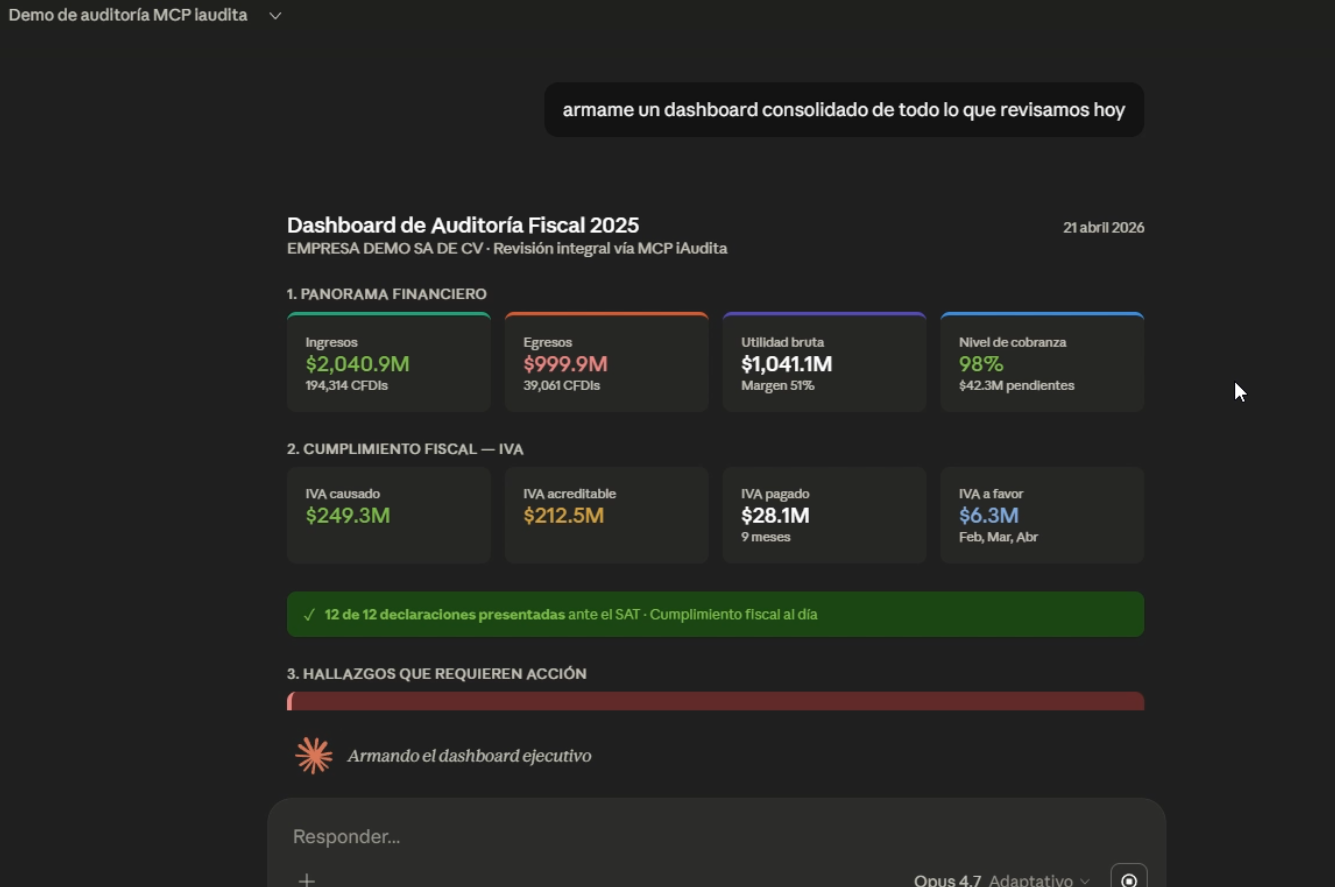
Task: Click the 'Demo de auditoría MCP iaudita' chat title
Action: 128,16
